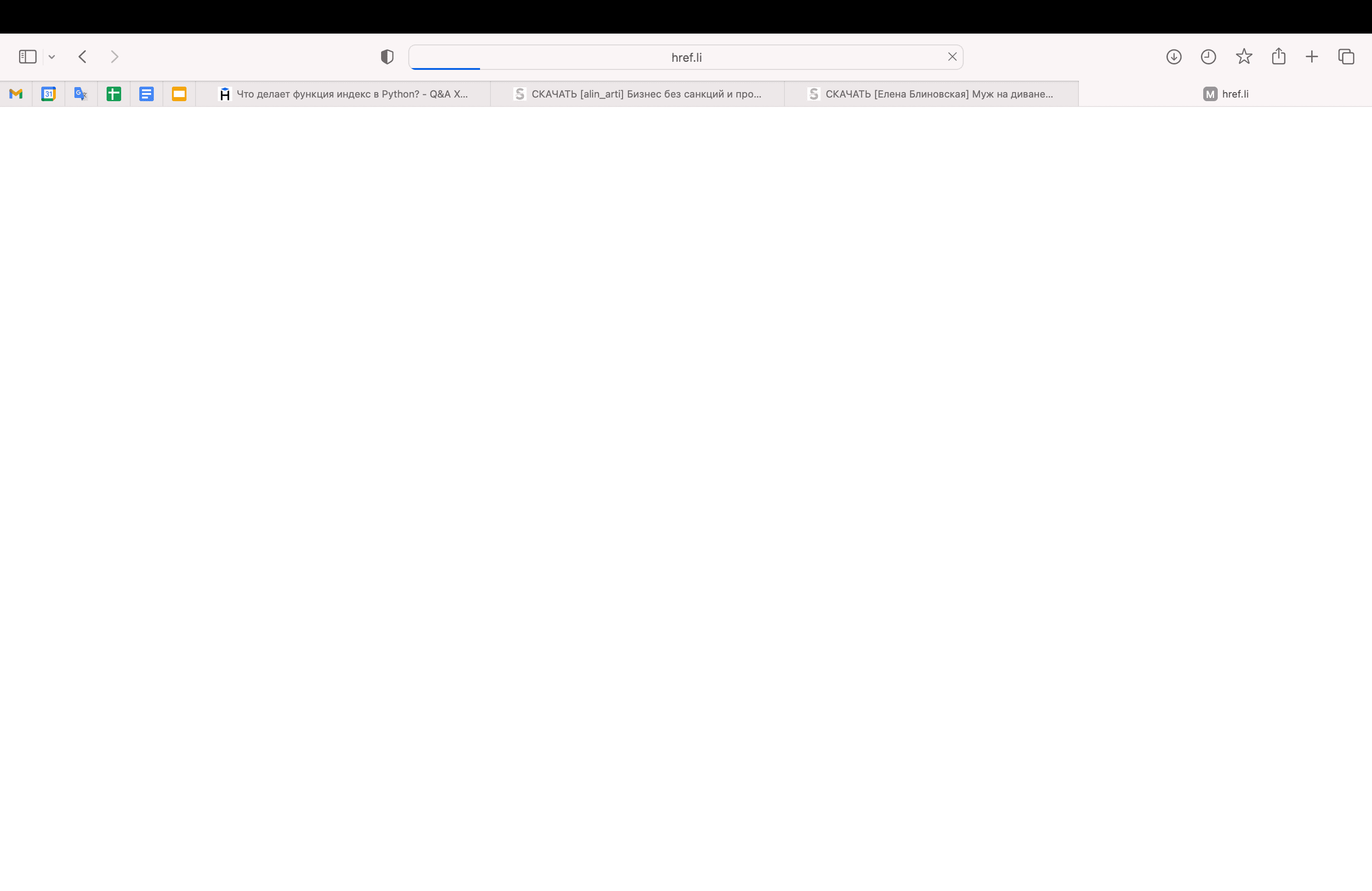The width and height of the screenshot is (1372, 891).
Task: Show the downloads list
Action: 1174,56
